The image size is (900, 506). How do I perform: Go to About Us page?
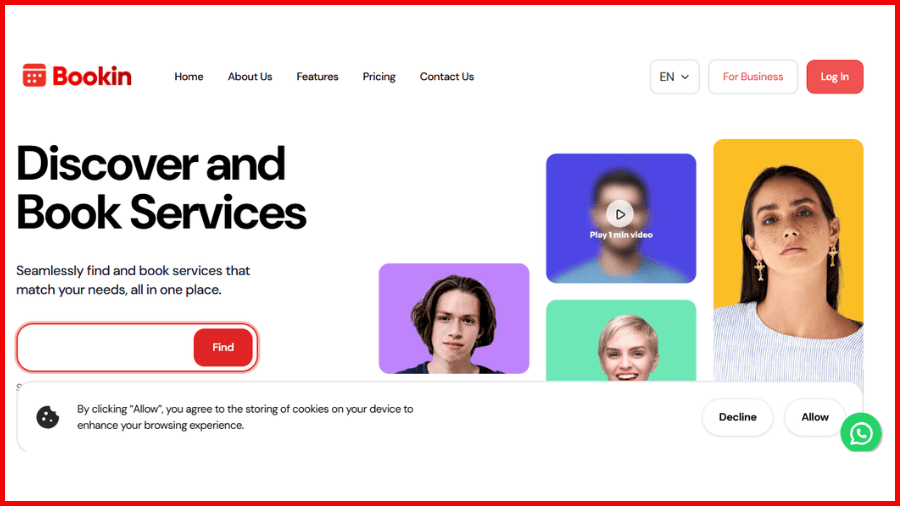click(x=250, y=77)
